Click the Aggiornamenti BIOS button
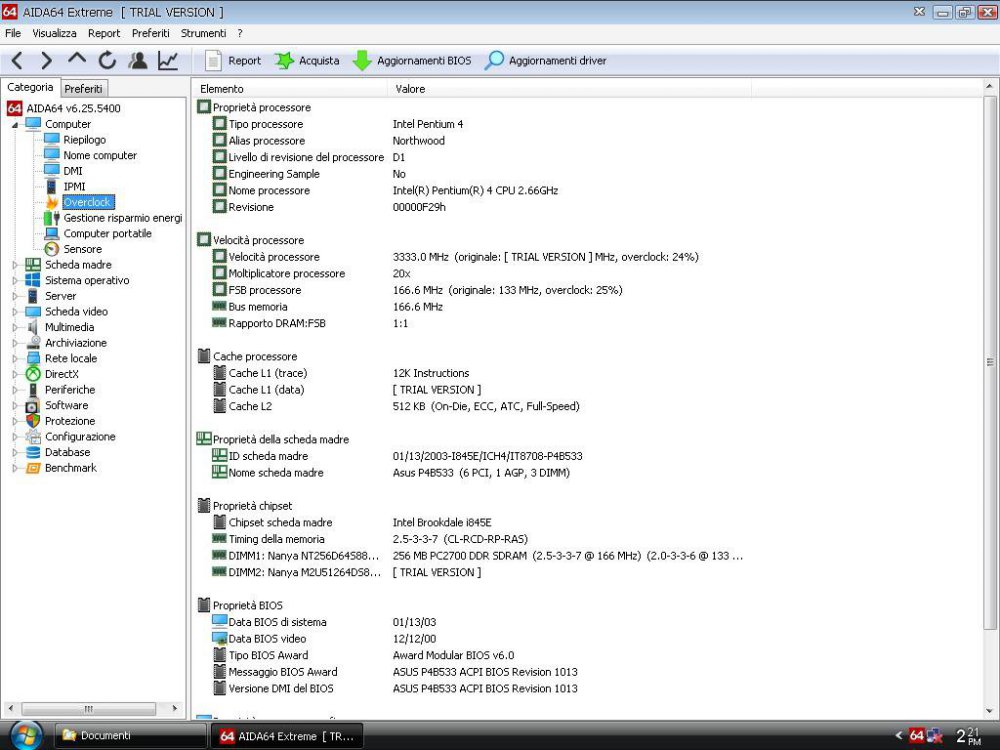 point(409,60)
